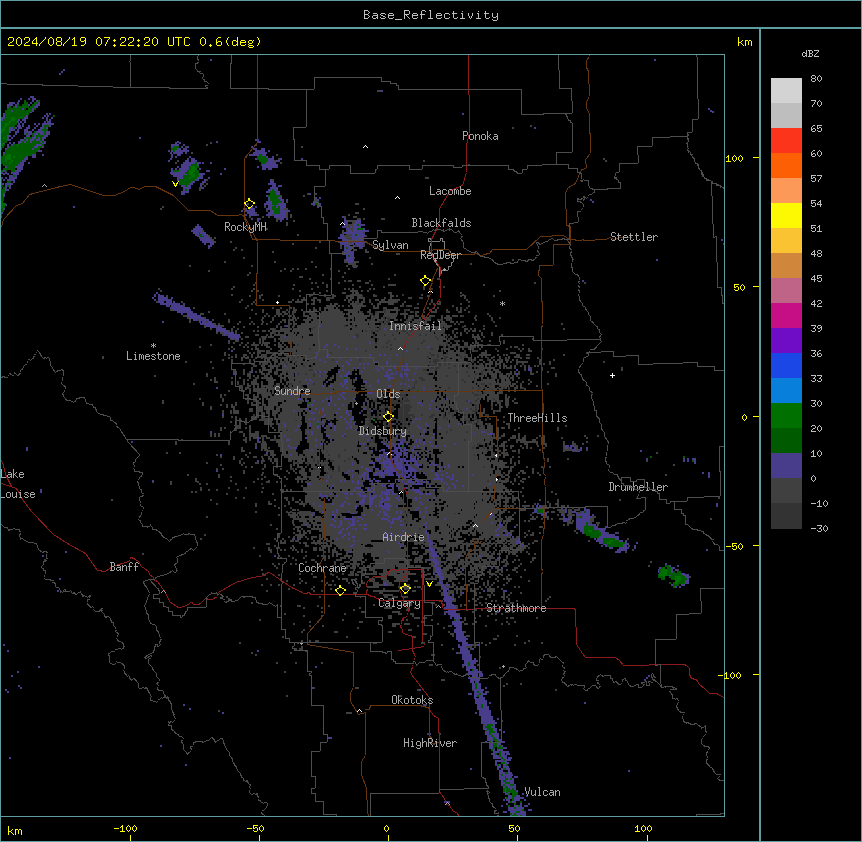
Task: Click the km unit label at top right
Action: click(x=745, y=42)
